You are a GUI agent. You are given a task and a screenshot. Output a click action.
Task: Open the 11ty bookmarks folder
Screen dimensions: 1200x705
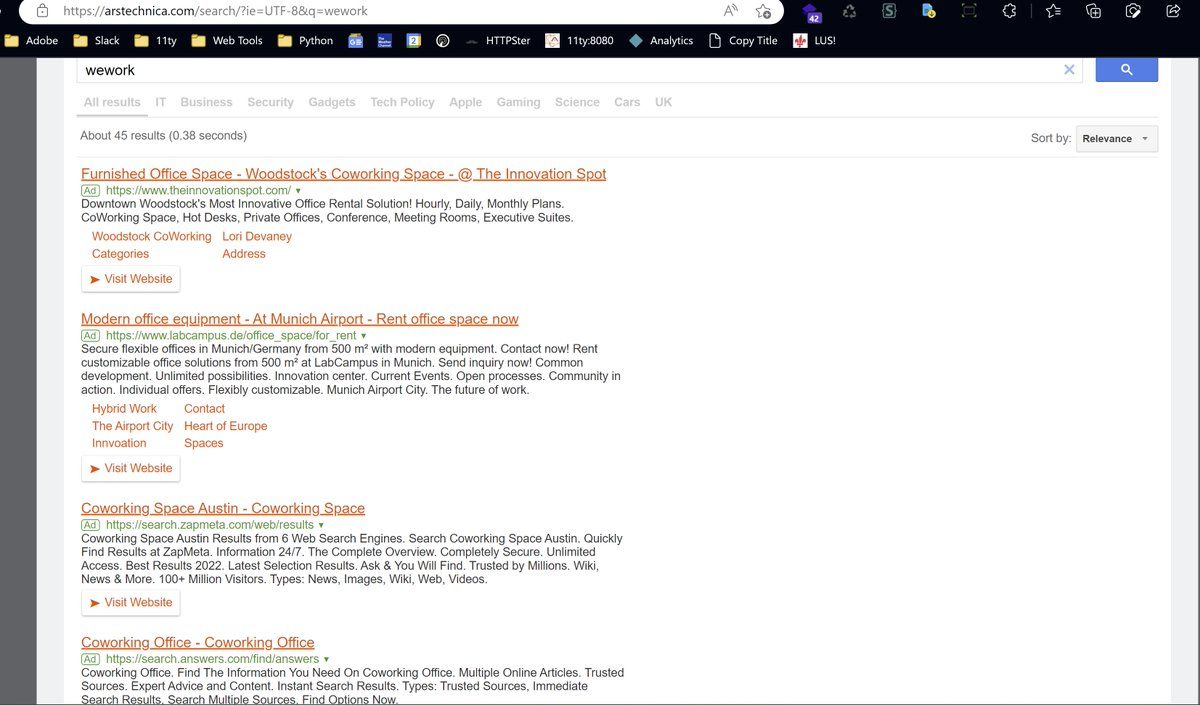155,41
